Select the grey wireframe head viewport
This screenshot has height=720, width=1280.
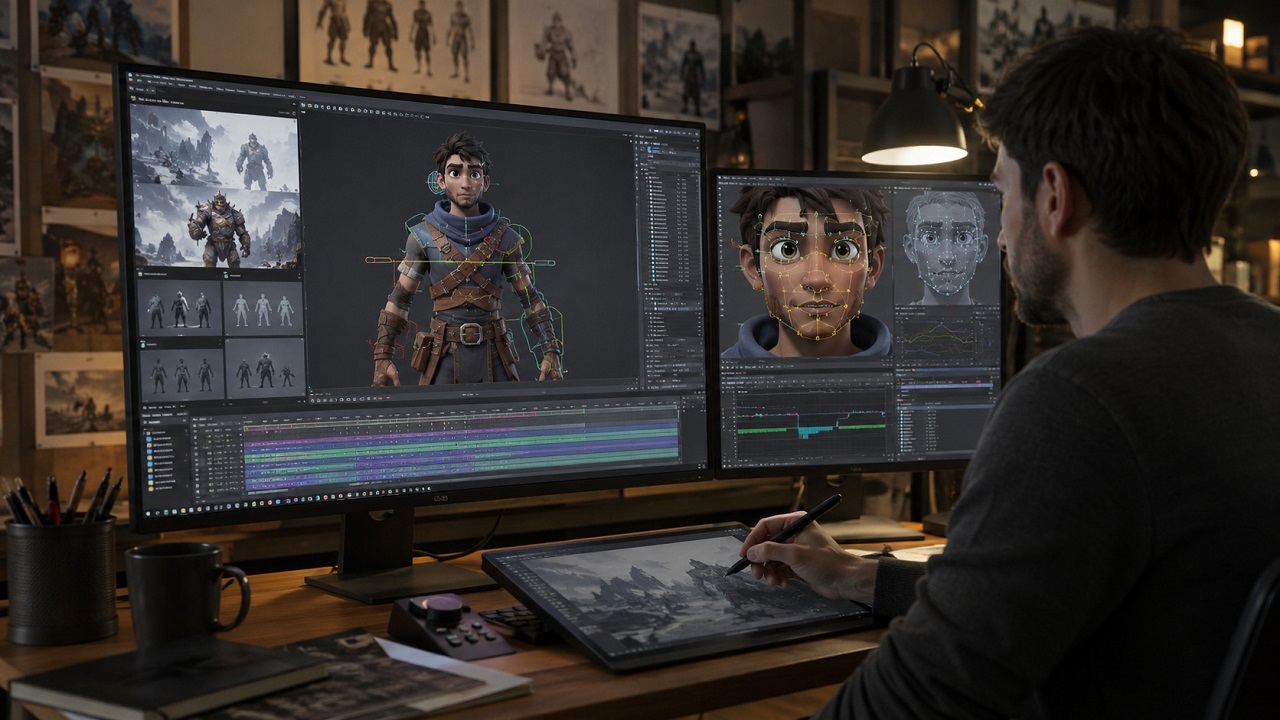(x=945, y=247)
